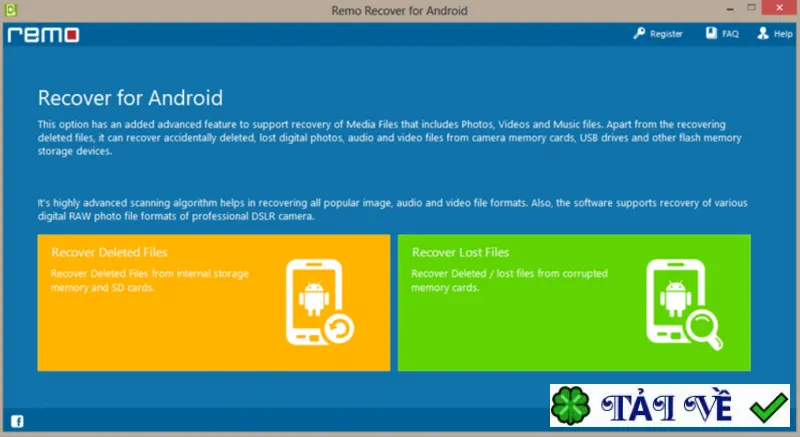The width and height of the screenshot is (800, 437).
Task: Click the Help person icon
Action: [x=763, y=33]
